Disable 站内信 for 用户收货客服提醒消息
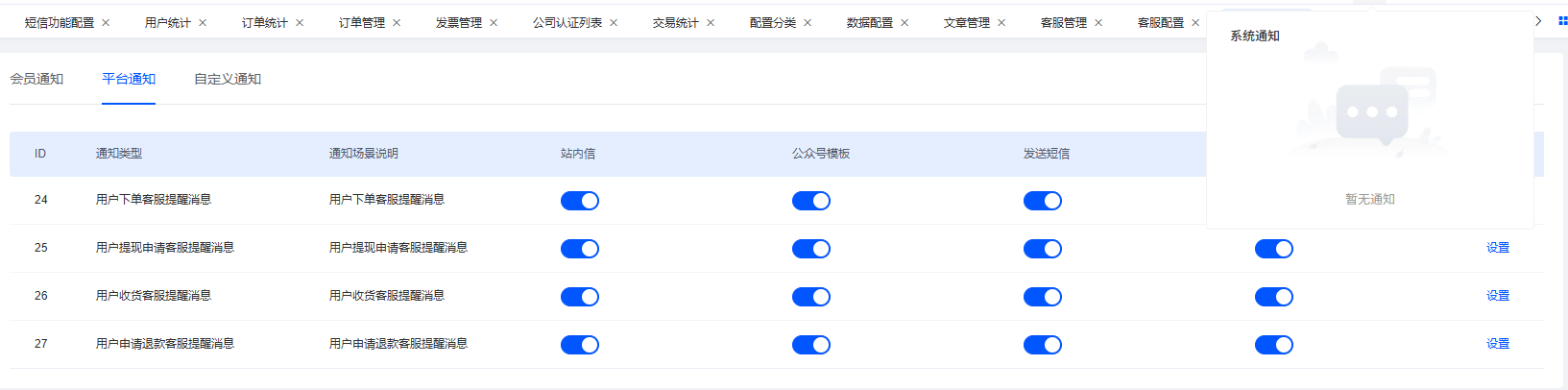 point(580,297)
